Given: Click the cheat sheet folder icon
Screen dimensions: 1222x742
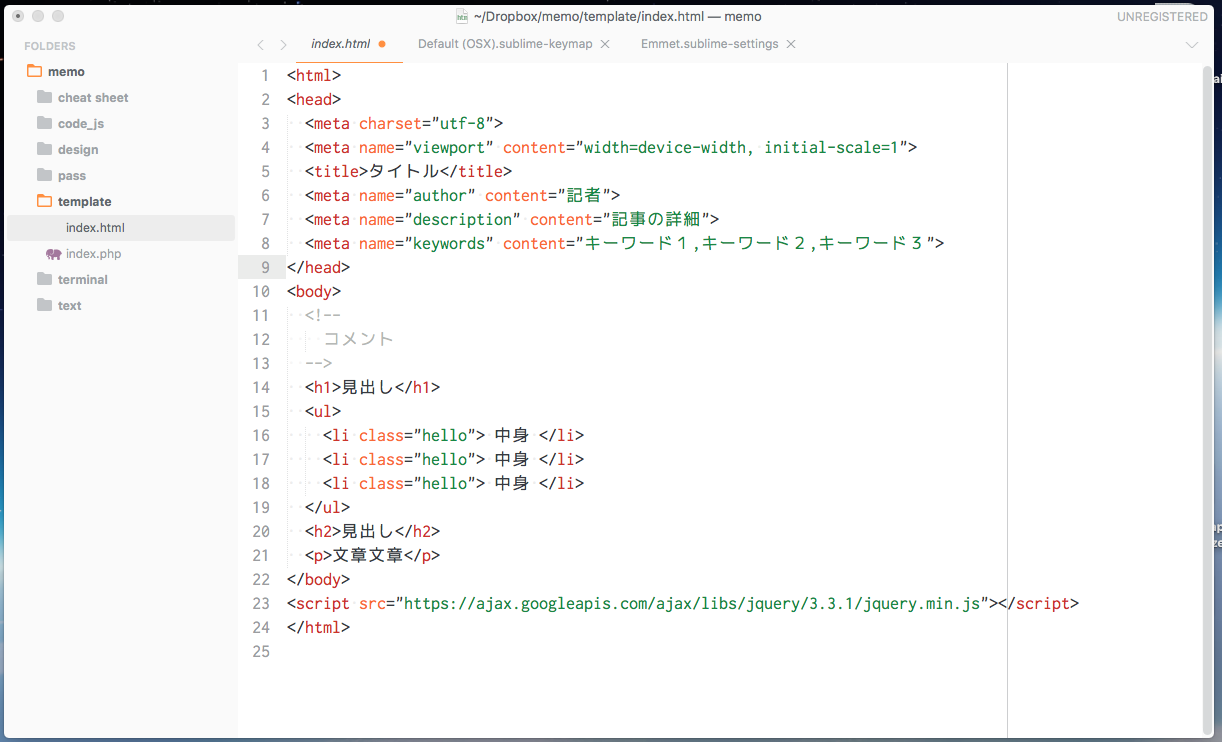Looking at the screenshot, I should [x=44, y=97].
